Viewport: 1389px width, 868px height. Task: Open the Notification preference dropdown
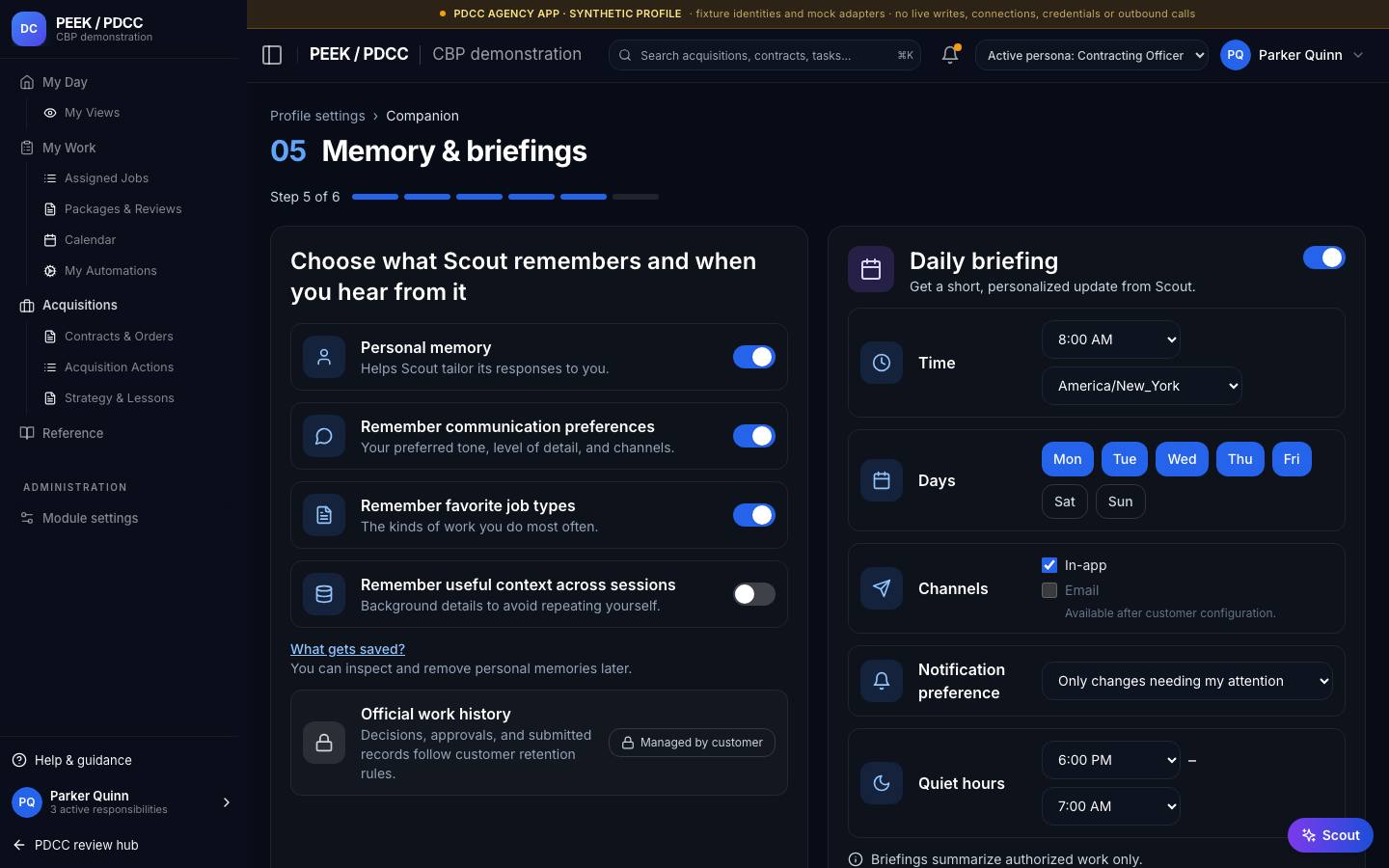pos(1187,681)
